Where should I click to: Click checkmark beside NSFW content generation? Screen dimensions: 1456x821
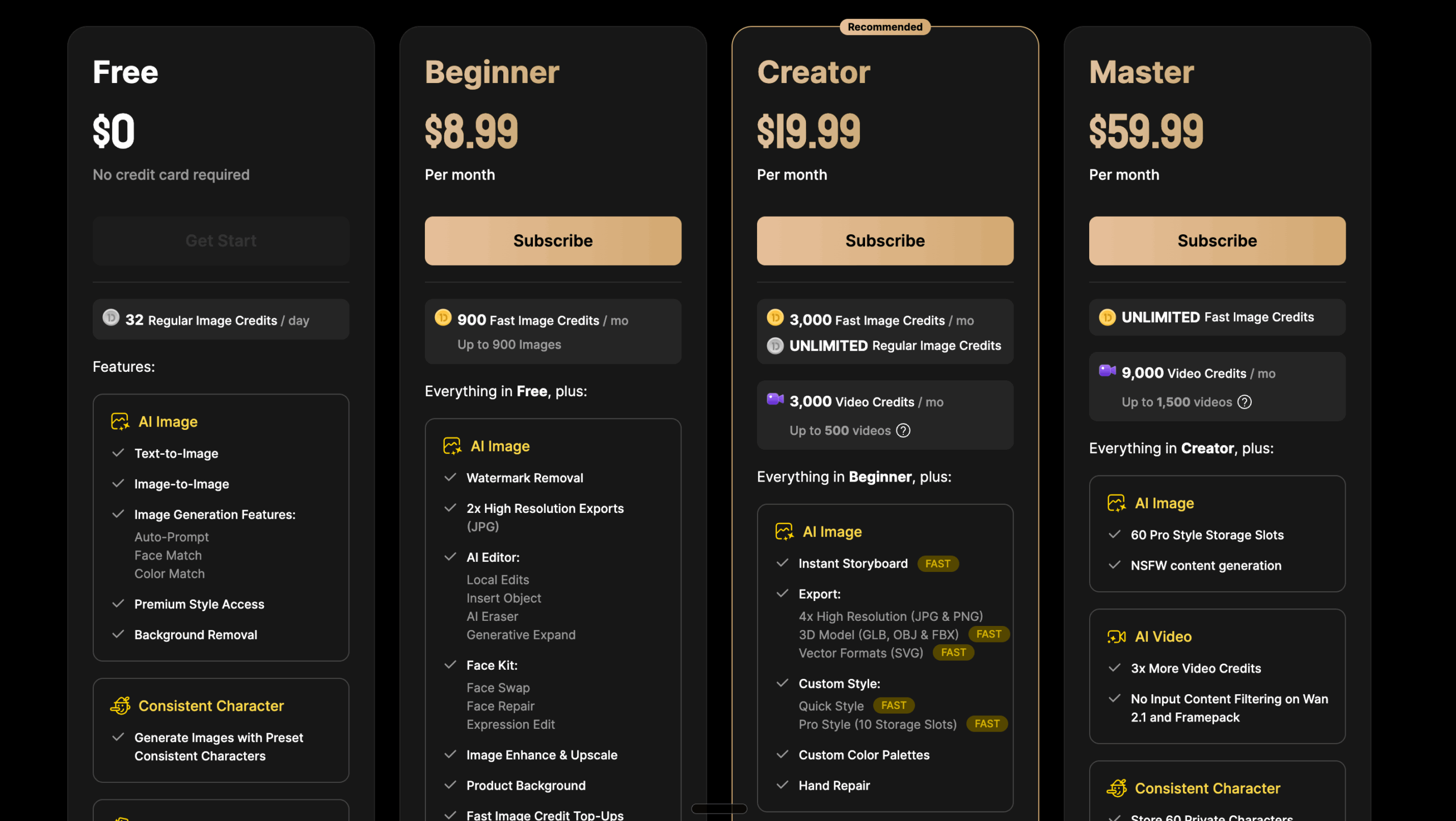1114,565
